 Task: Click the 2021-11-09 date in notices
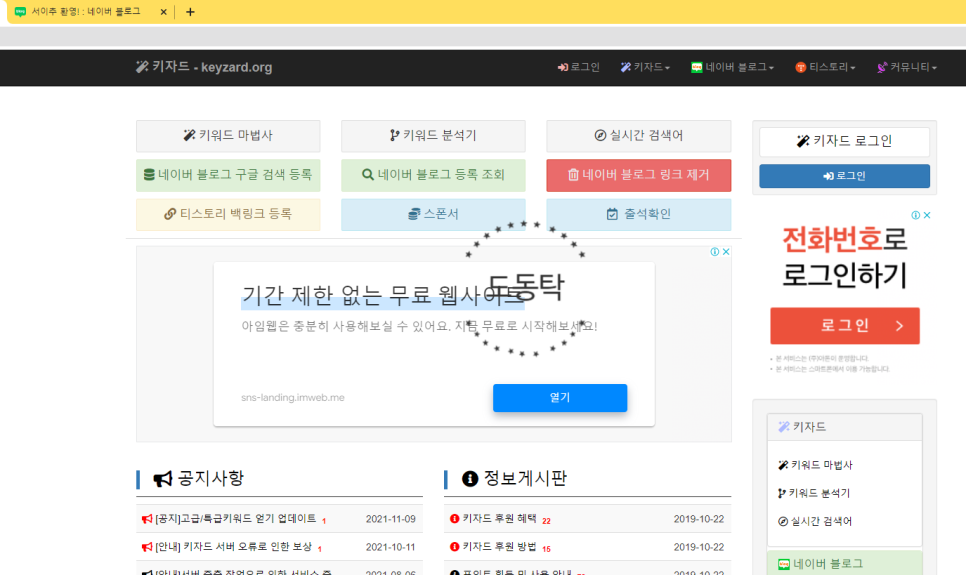pyautogui.click(x=391, y=519)
